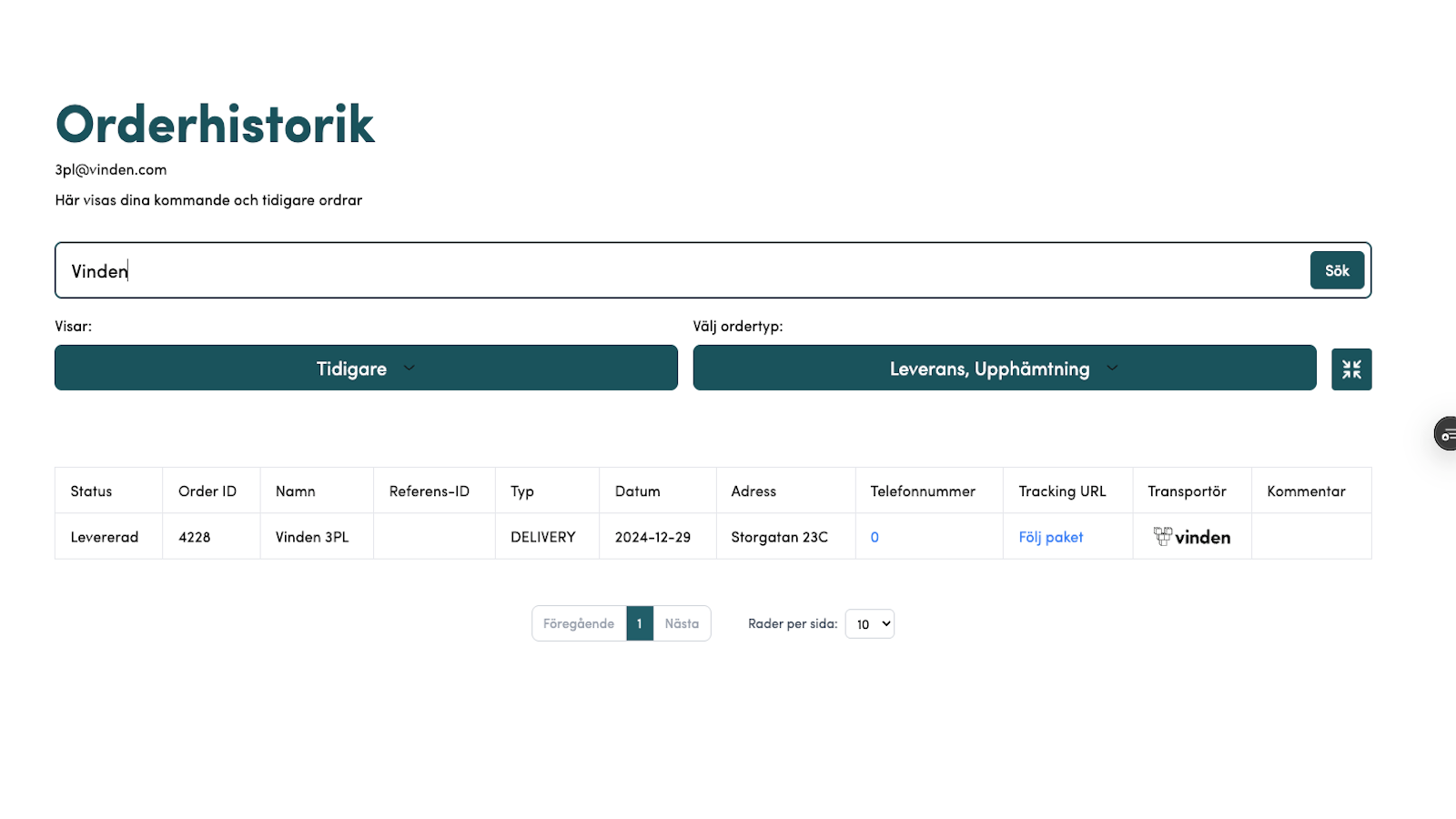Viewport: 1456px width, 819px height.
Task: Select the DELIVERY type cell
Action: coord(547,537)
